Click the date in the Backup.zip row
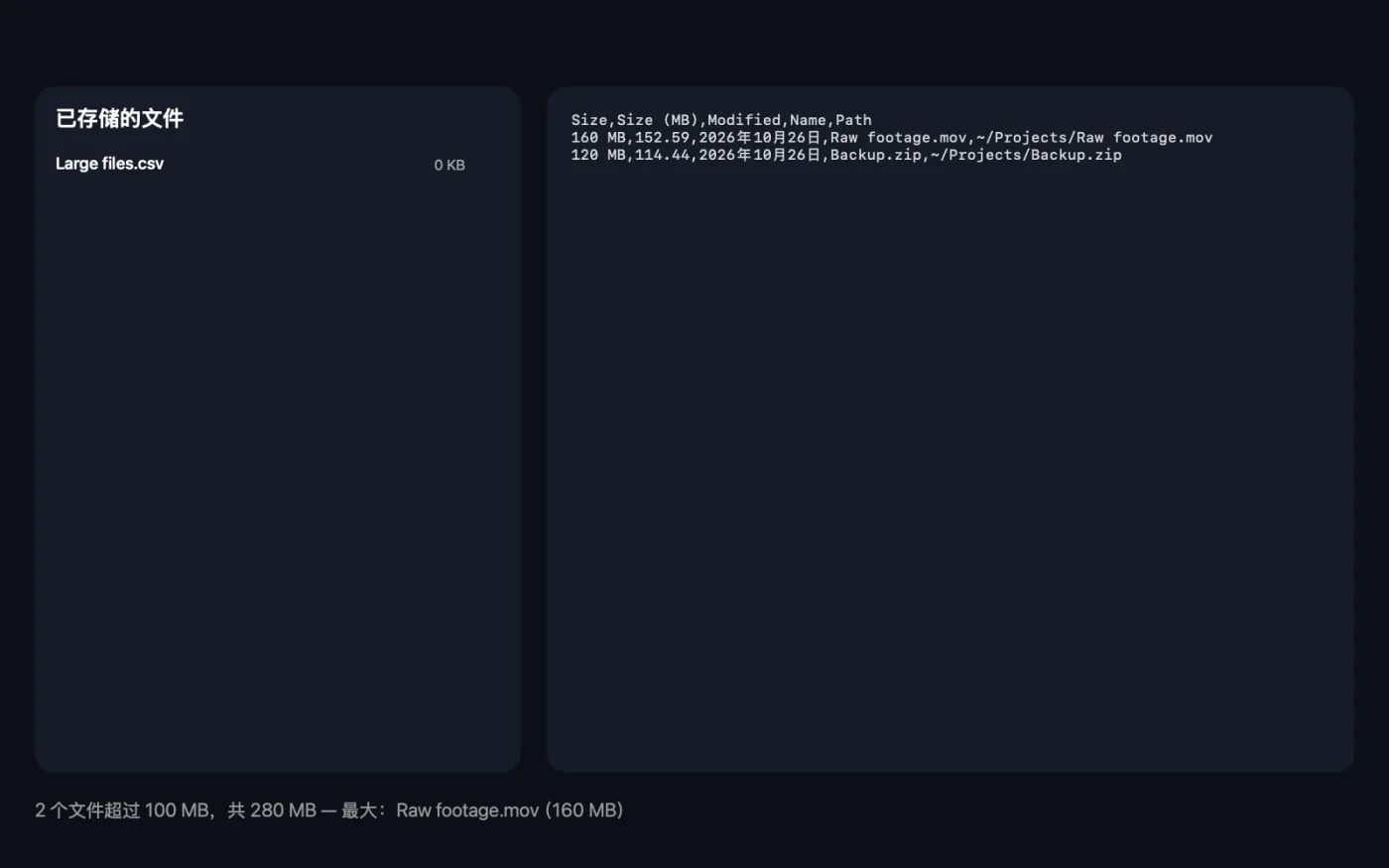This screenshot has width=1389, height=868. [760, 155]
